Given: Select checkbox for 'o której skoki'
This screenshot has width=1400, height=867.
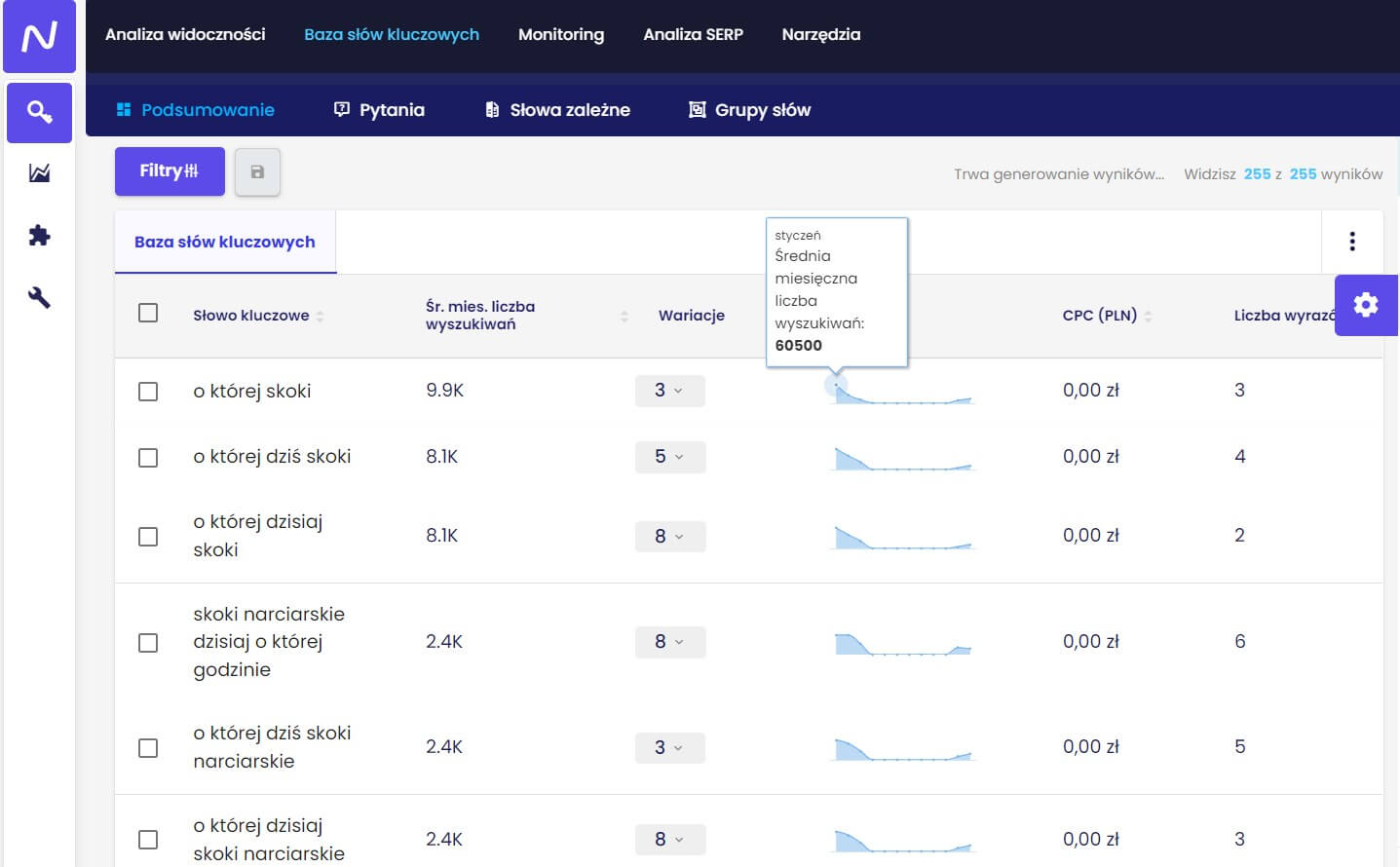Looking at the screenshot, I should tap(148, 392).
